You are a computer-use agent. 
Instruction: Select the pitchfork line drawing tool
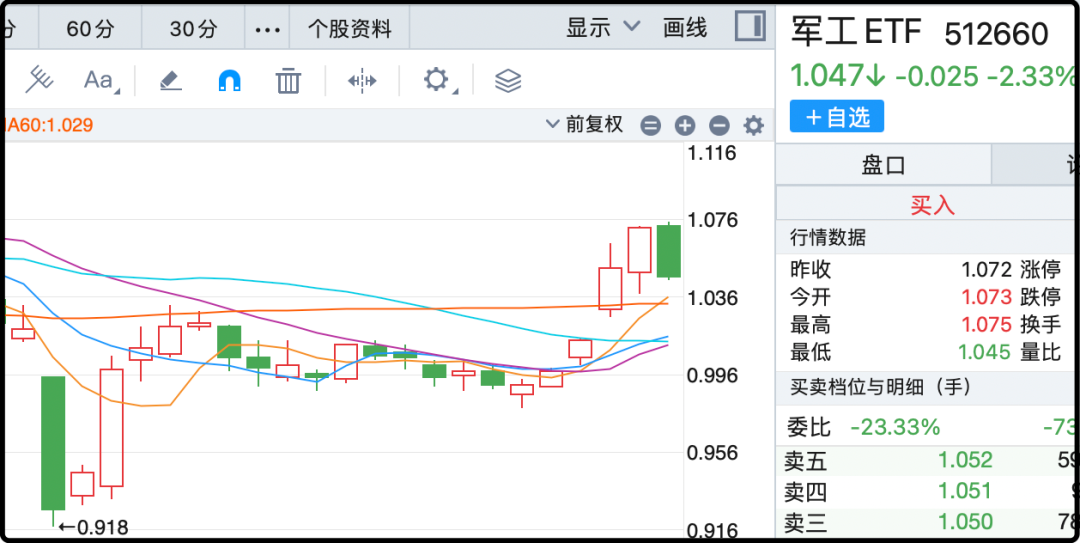tap(40, 80)
